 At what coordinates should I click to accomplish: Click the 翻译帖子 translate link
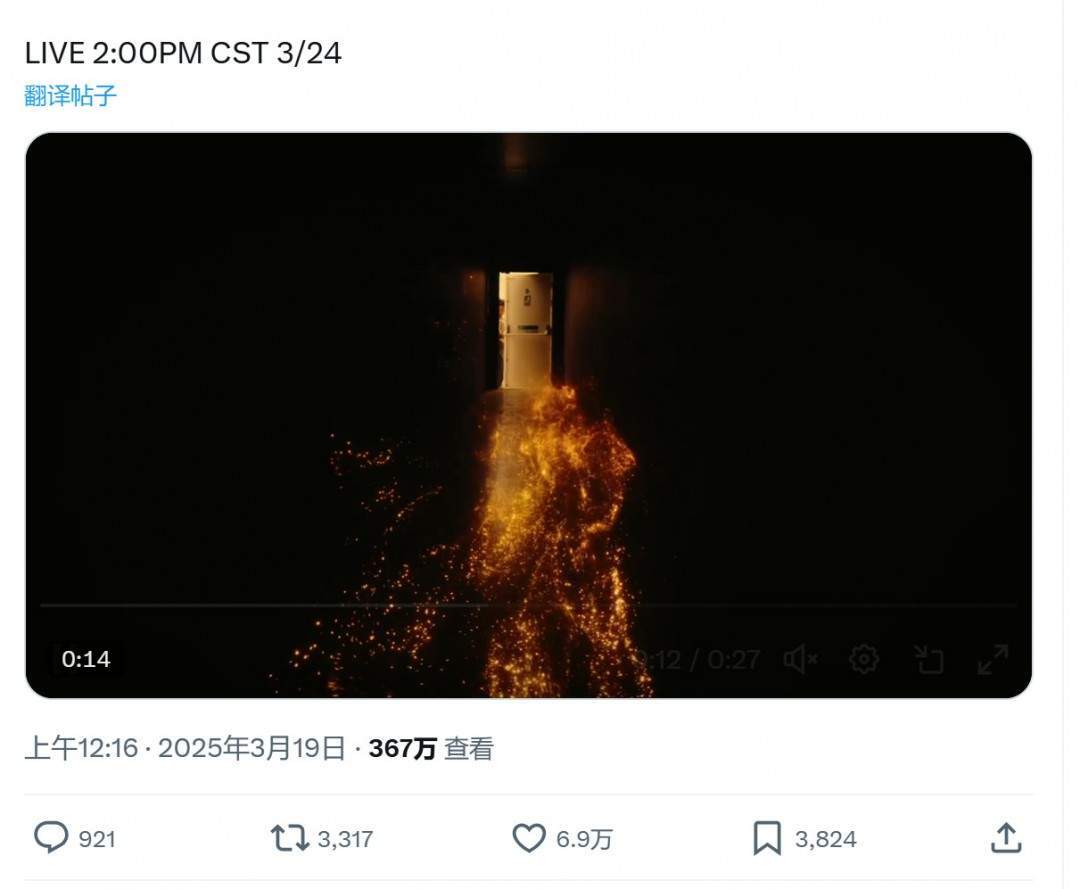coord(71,96)
